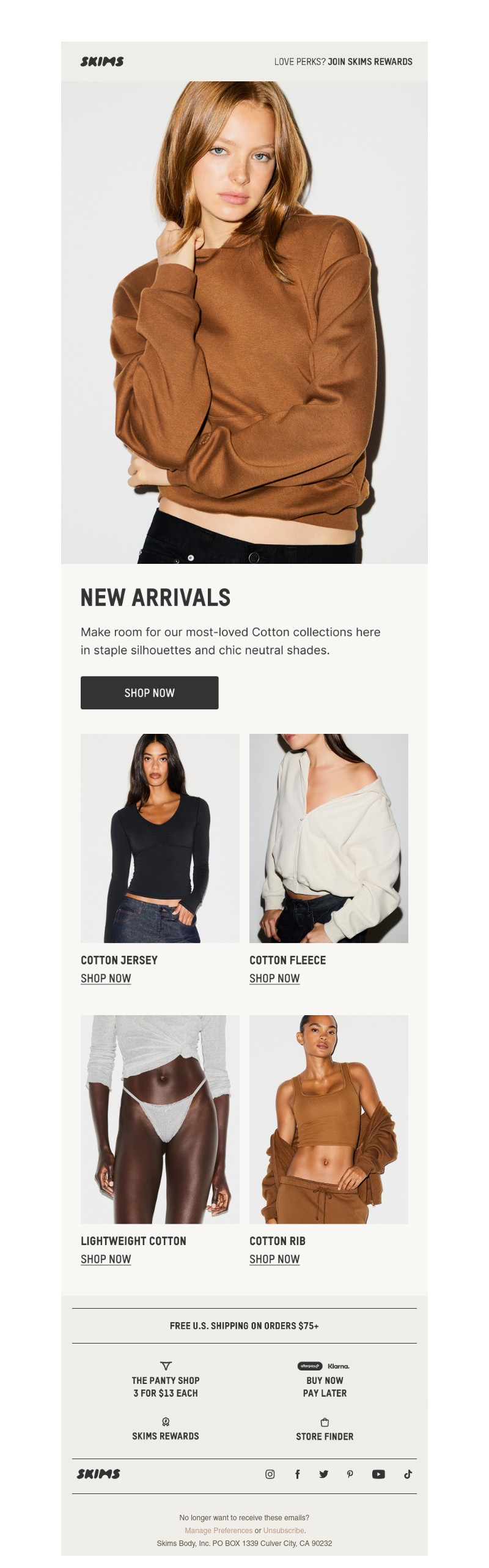This screenshot has width=489, height=1568.
Task: Open Join Skims Rewards link
Action: 370,61
